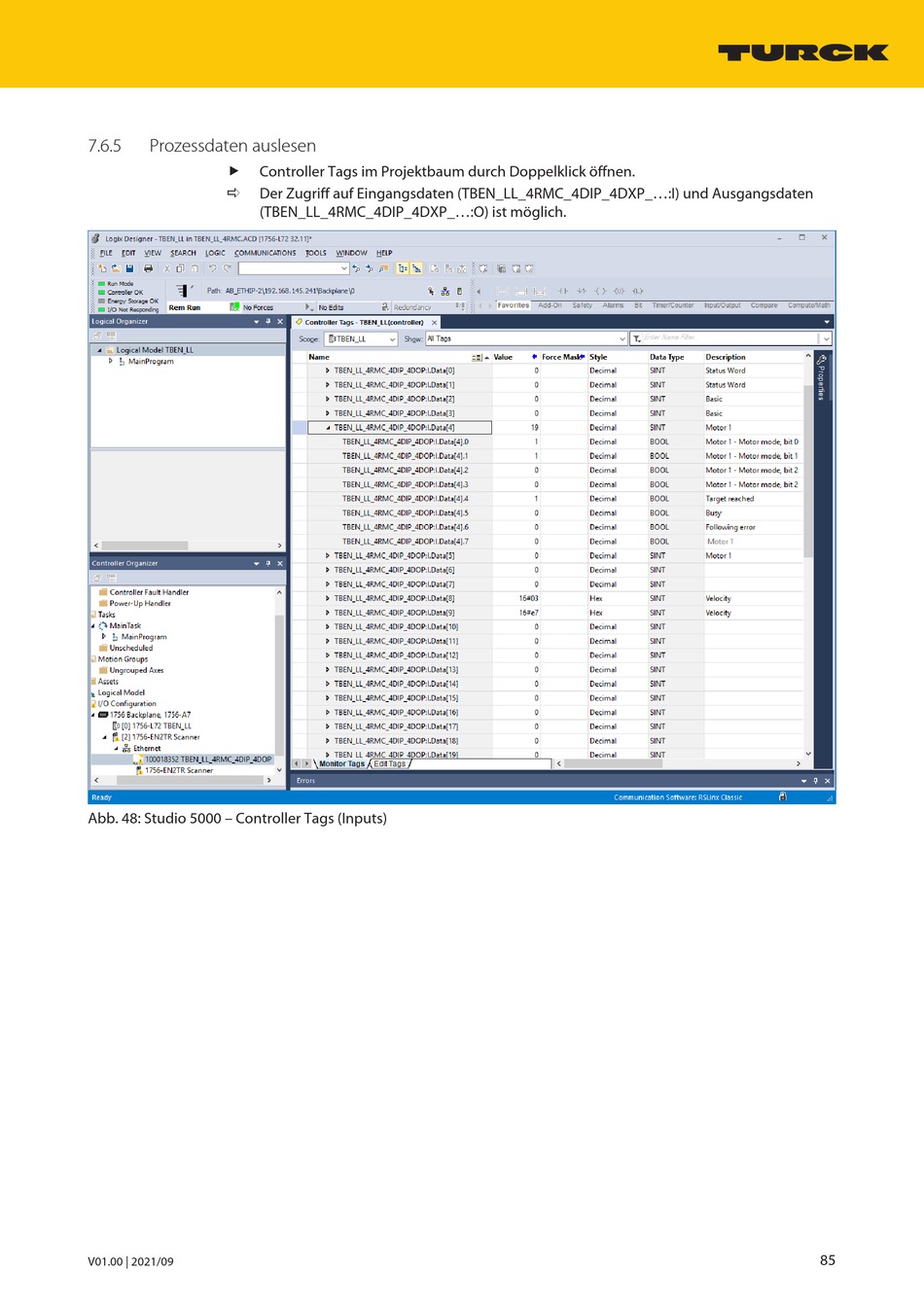The width and height of the screenshot is (924, 1306).
Task: Switch to the Edit Tags tab
Action: [390, 764]
